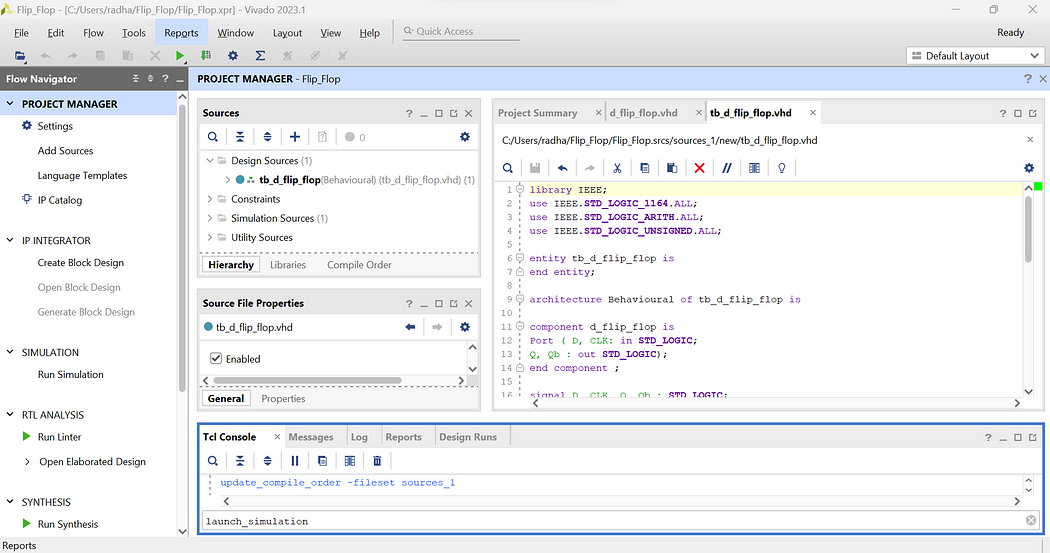Open the Default Layout dropdown
The height and width of the screenshot is (553, 1050).
[x=975, y=56]
